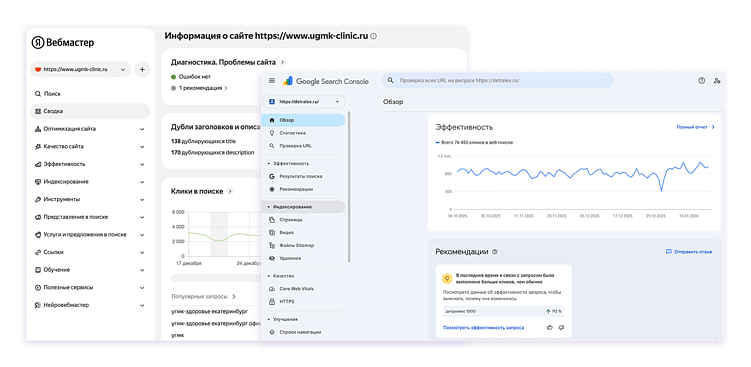This screenshot has width=751, height=367.
Task: Click 170 дублирующихся description text
Action: (x=213, y=153)
